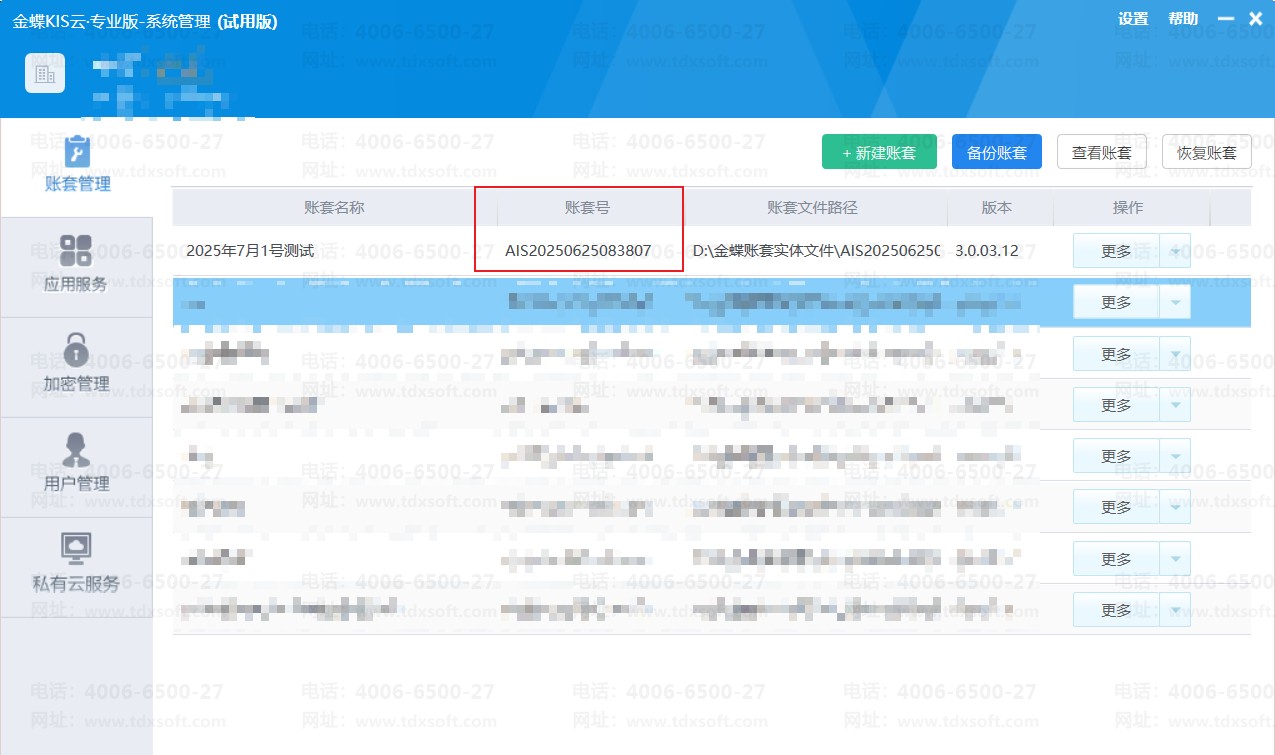Image resolution: width=1275 pixels, height=755 pixels.
Task: Minimize the 金蝶KIS云 window
Action: [x=1226, y=19]
